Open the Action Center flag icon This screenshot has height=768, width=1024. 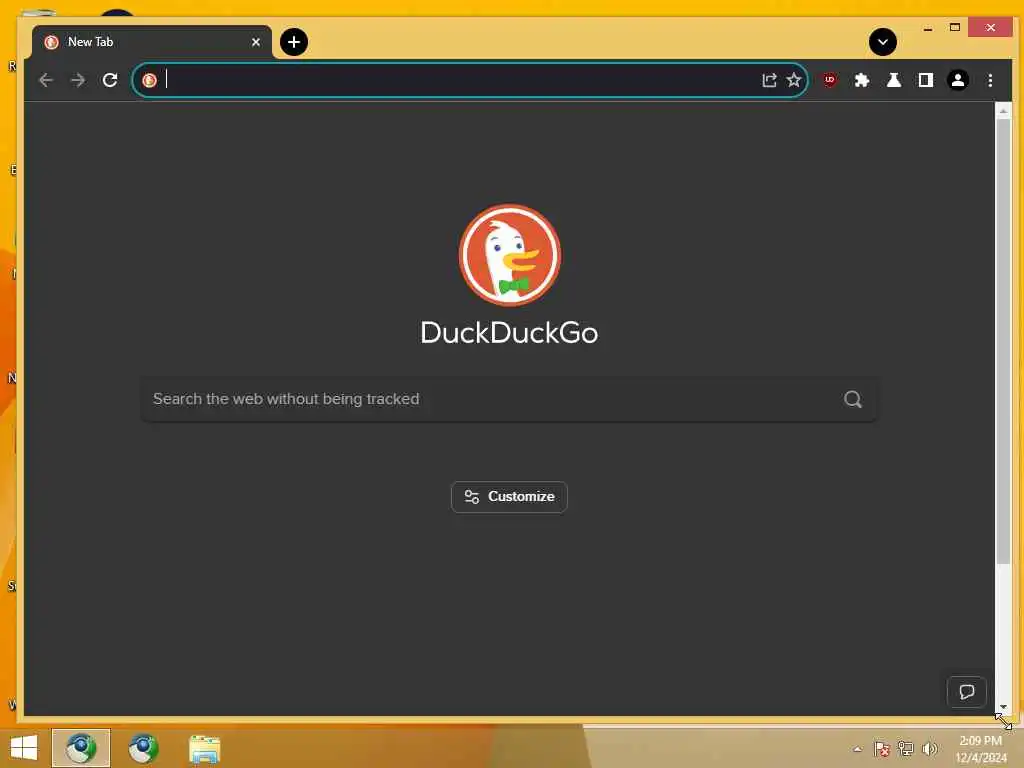pos(882,749)
